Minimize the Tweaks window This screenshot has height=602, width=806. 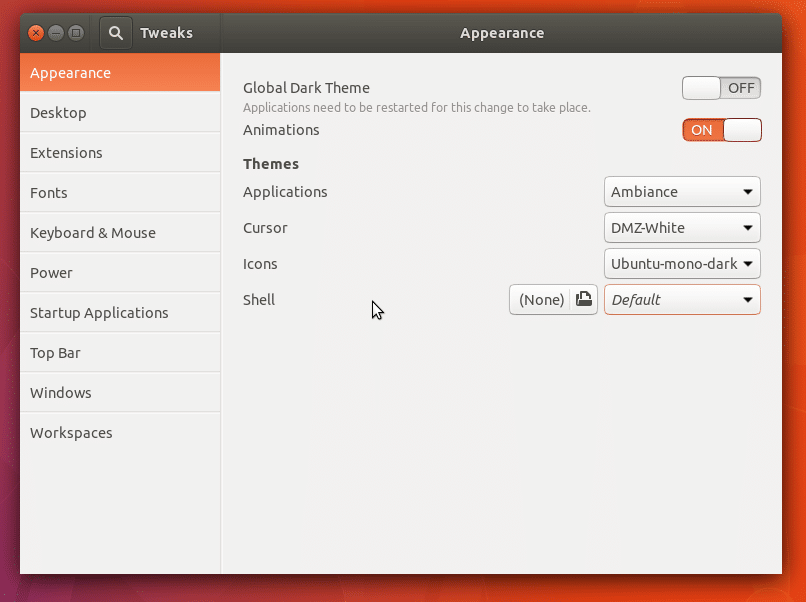tap(56, 33)
